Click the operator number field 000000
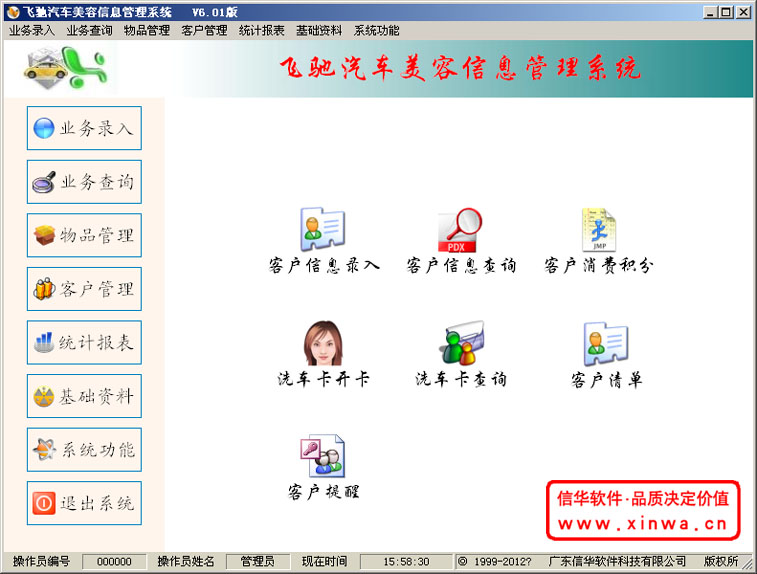 point(114,561)
